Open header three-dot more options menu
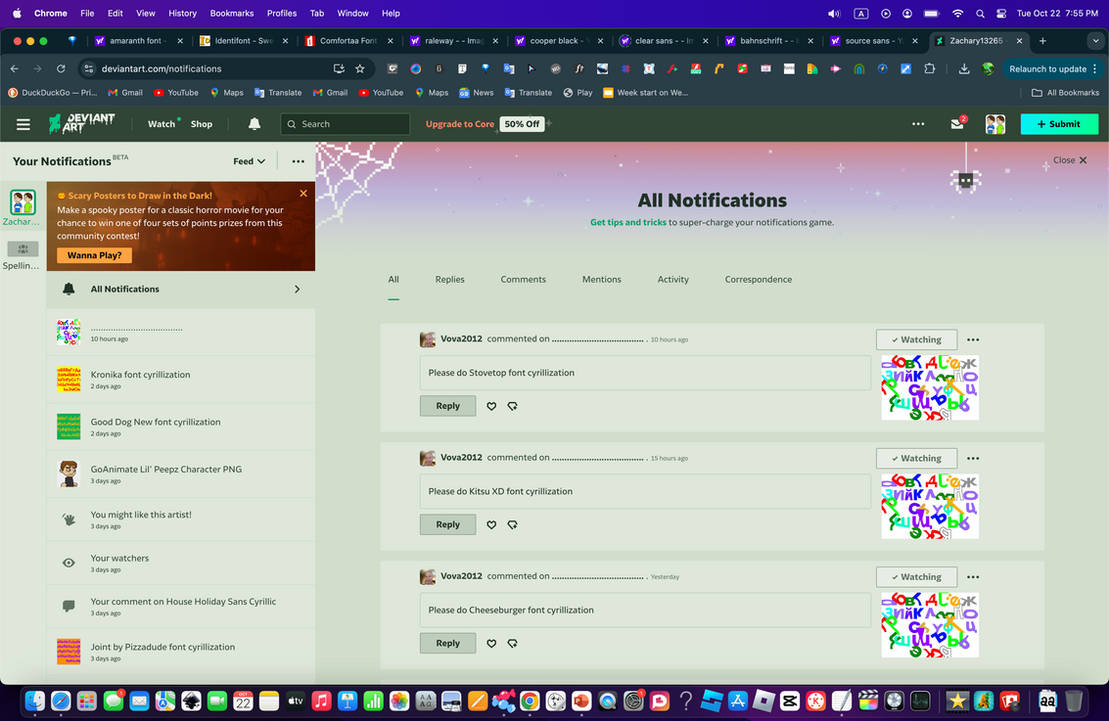The width and height of the screenshot is (1109, 721). pyautogui.click(x=918, y=124)
